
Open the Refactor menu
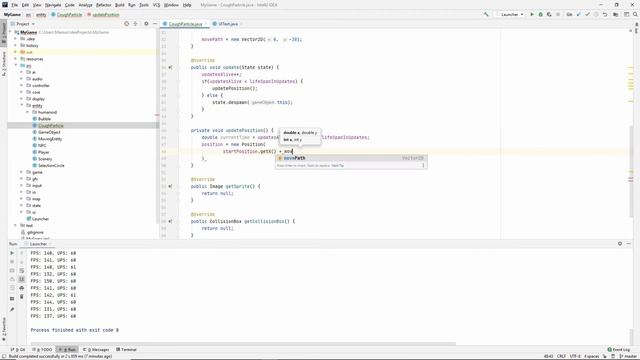(103, 5)
